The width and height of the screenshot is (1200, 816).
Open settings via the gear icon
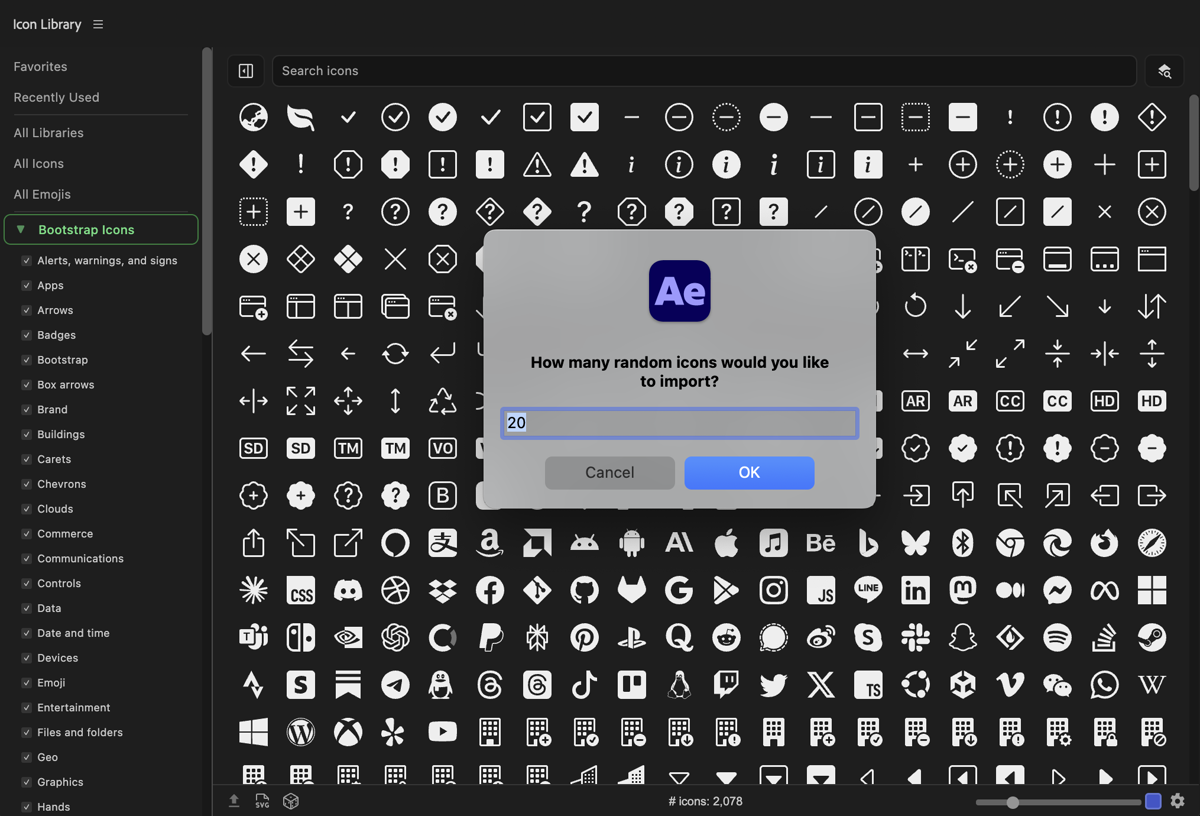pos(1178,801)
